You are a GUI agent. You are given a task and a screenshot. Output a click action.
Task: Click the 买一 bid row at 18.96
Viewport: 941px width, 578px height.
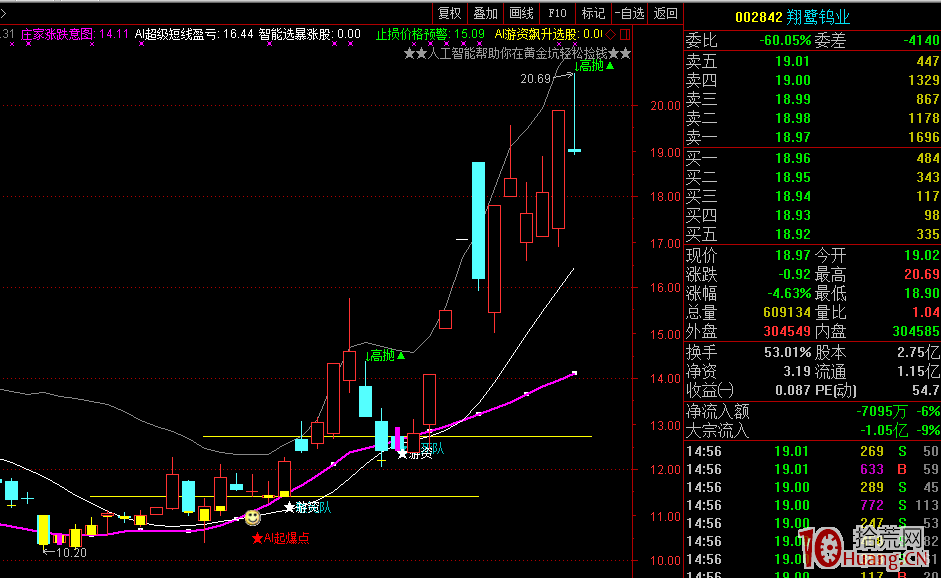pyautogui.click(x=813, y=158)
